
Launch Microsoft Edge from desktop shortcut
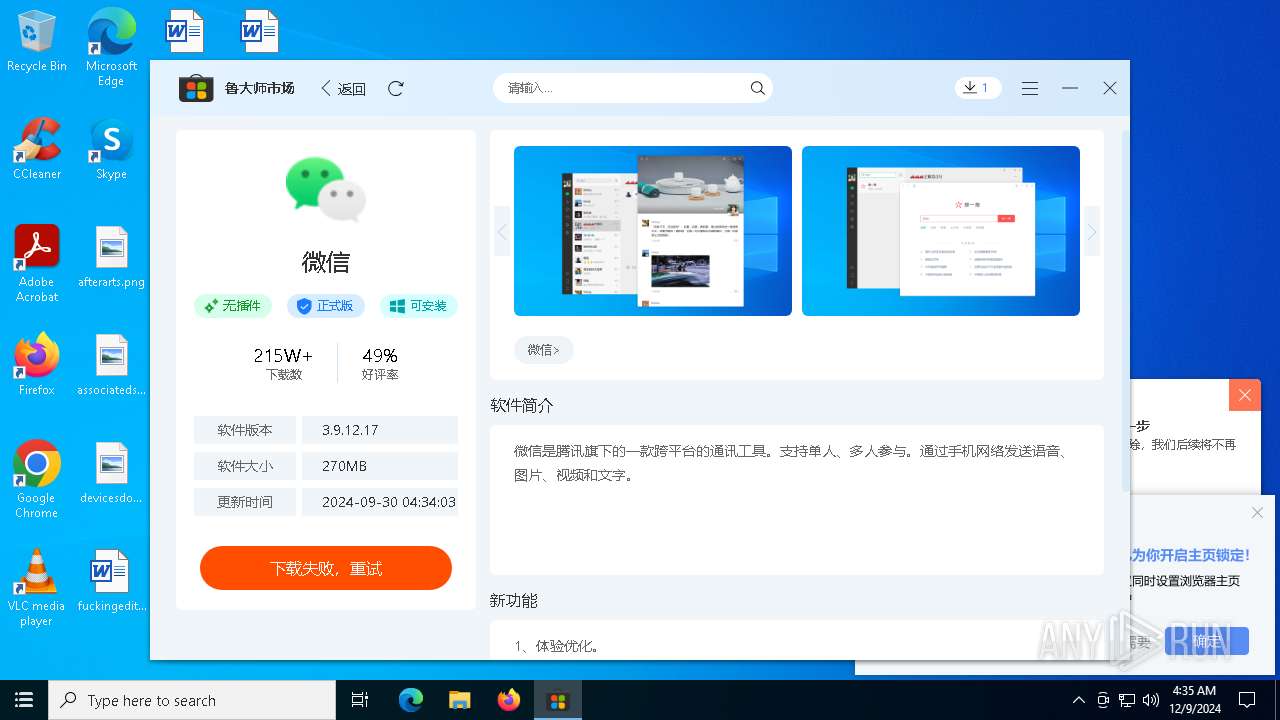tap(111, 47)
